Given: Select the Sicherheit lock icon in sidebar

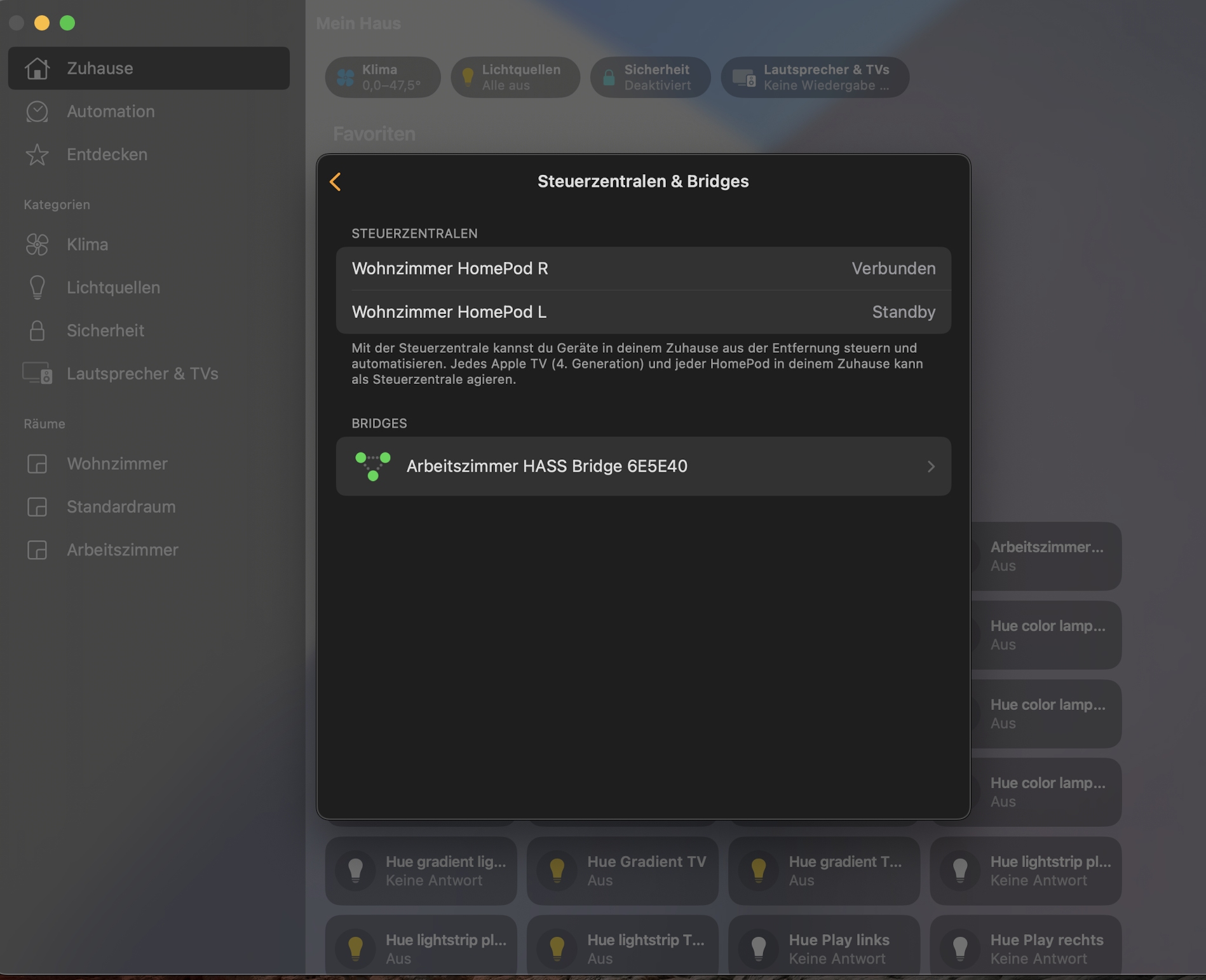Looking at the screenshot, I should click(37, 330).
